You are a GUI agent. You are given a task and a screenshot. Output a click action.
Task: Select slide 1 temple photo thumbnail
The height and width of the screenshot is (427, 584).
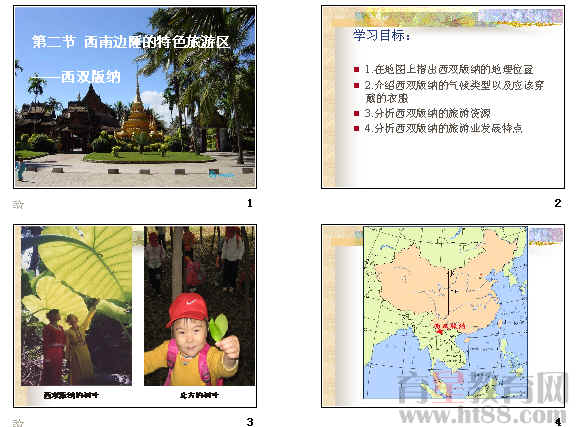pos(135,97)
